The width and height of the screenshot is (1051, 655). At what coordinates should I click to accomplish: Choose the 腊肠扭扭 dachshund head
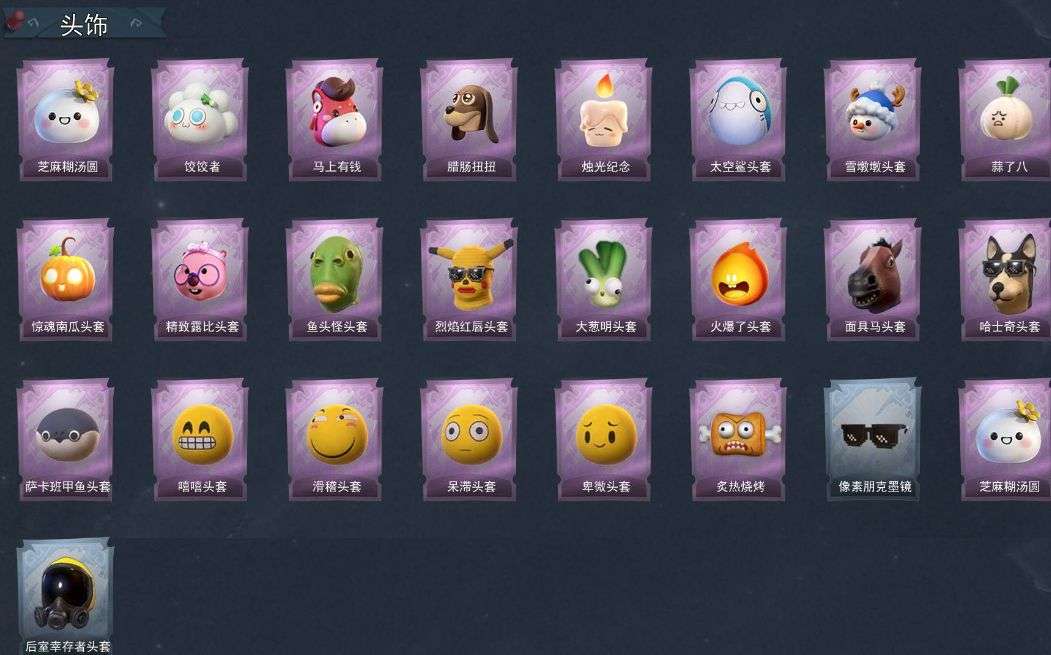point(469,120)
